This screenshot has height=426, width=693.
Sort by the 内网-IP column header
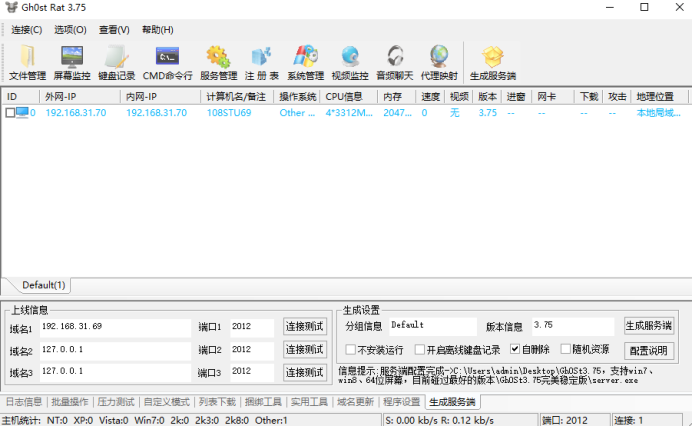(160, 96)
